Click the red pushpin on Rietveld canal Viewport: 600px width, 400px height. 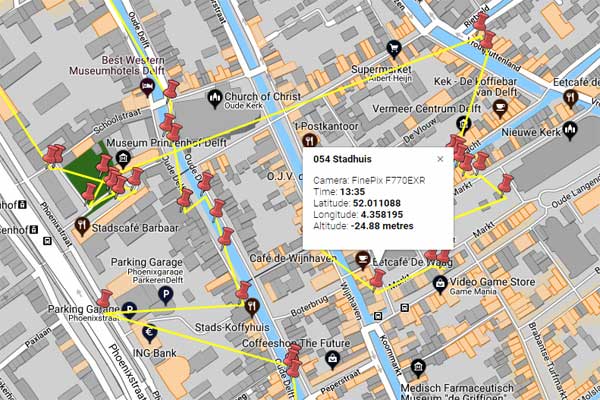pos(481,21)
